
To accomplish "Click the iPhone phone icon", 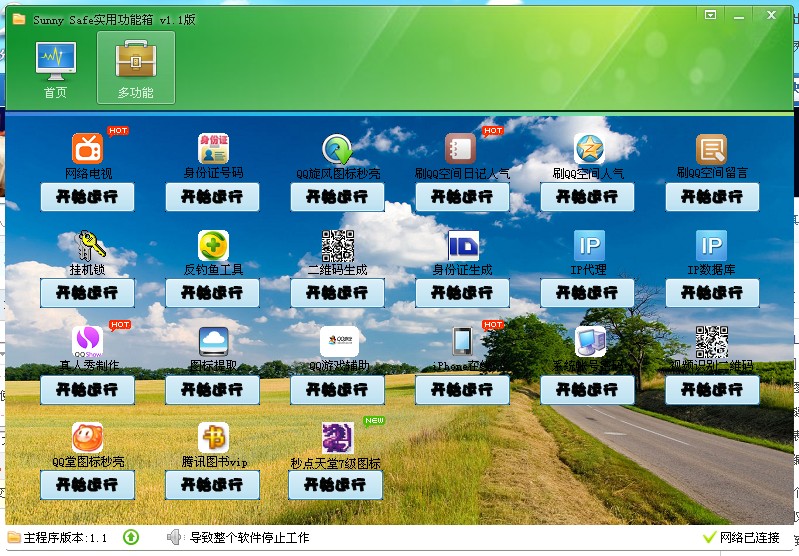I will (462, 341).
